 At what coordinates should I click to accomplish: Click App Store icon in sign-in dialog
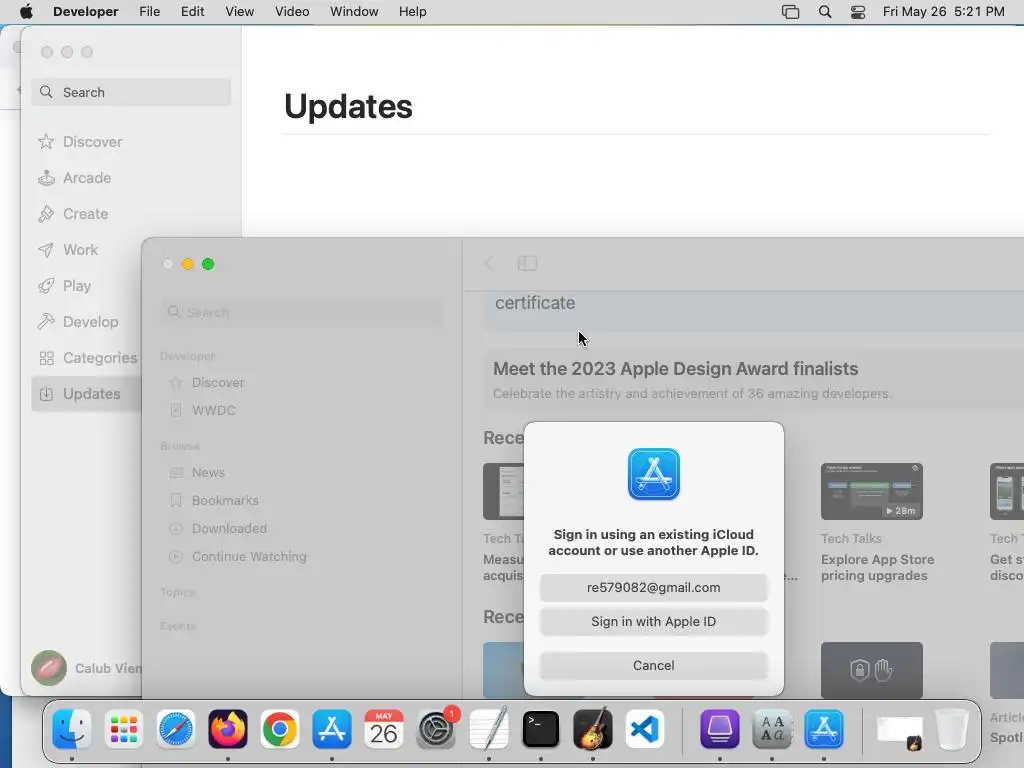pyautogui.click(x=654, y=474)
